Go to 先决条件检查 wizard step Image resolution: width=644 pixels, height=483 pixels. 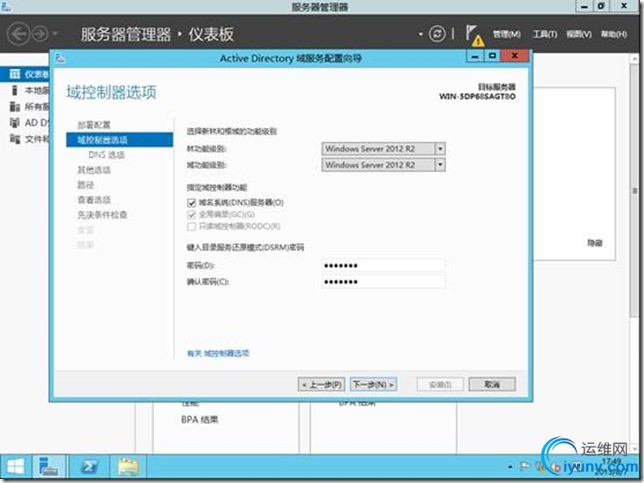point(102,215)
